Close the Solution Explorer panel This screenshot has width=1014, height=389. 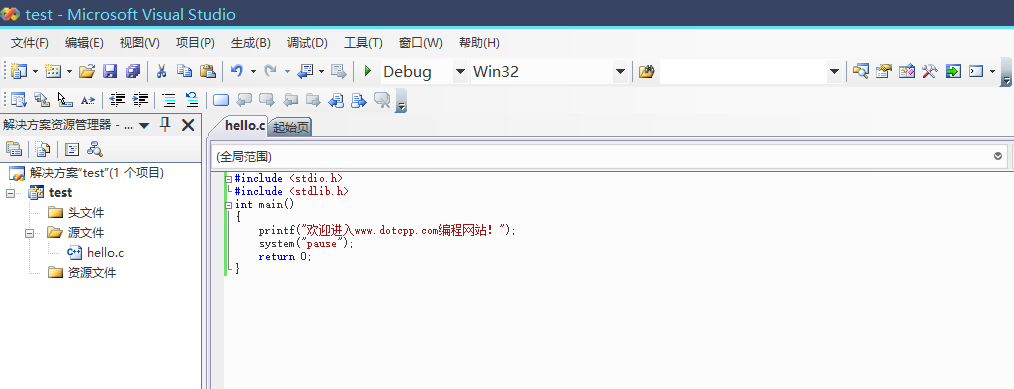point(188,125)
